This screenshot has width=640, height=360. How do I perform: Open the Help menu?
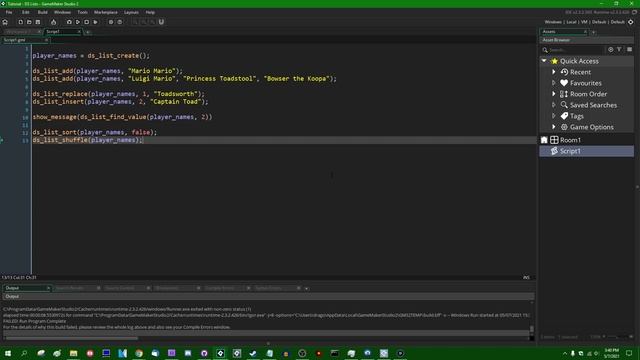coord(150,12)
